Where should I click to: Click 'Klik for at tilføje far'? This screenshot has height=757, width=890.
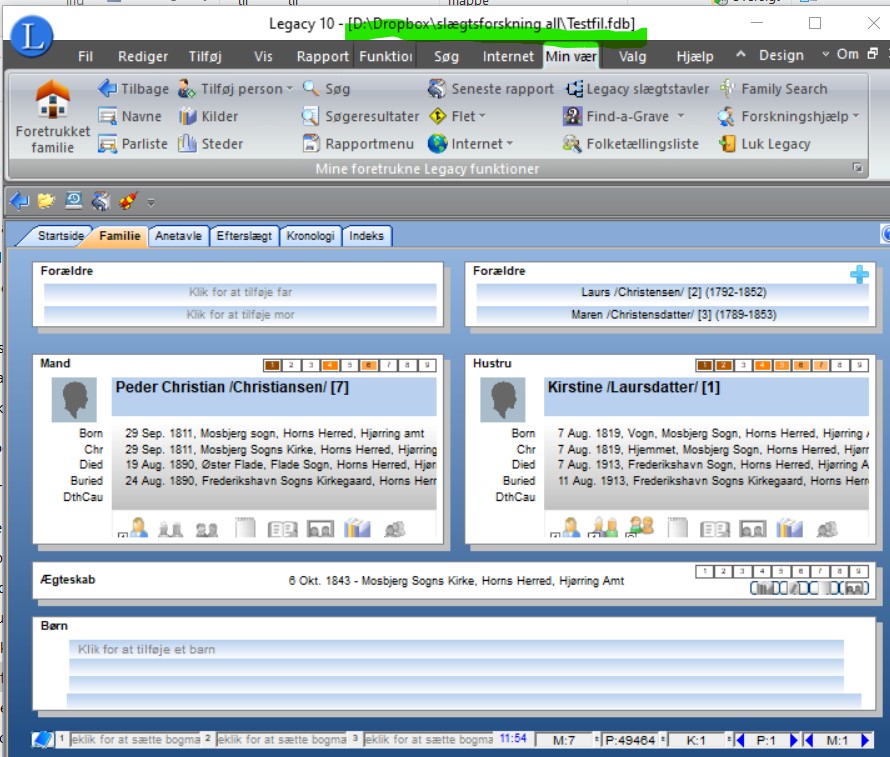pyautogui.click(x=240, y=292)
